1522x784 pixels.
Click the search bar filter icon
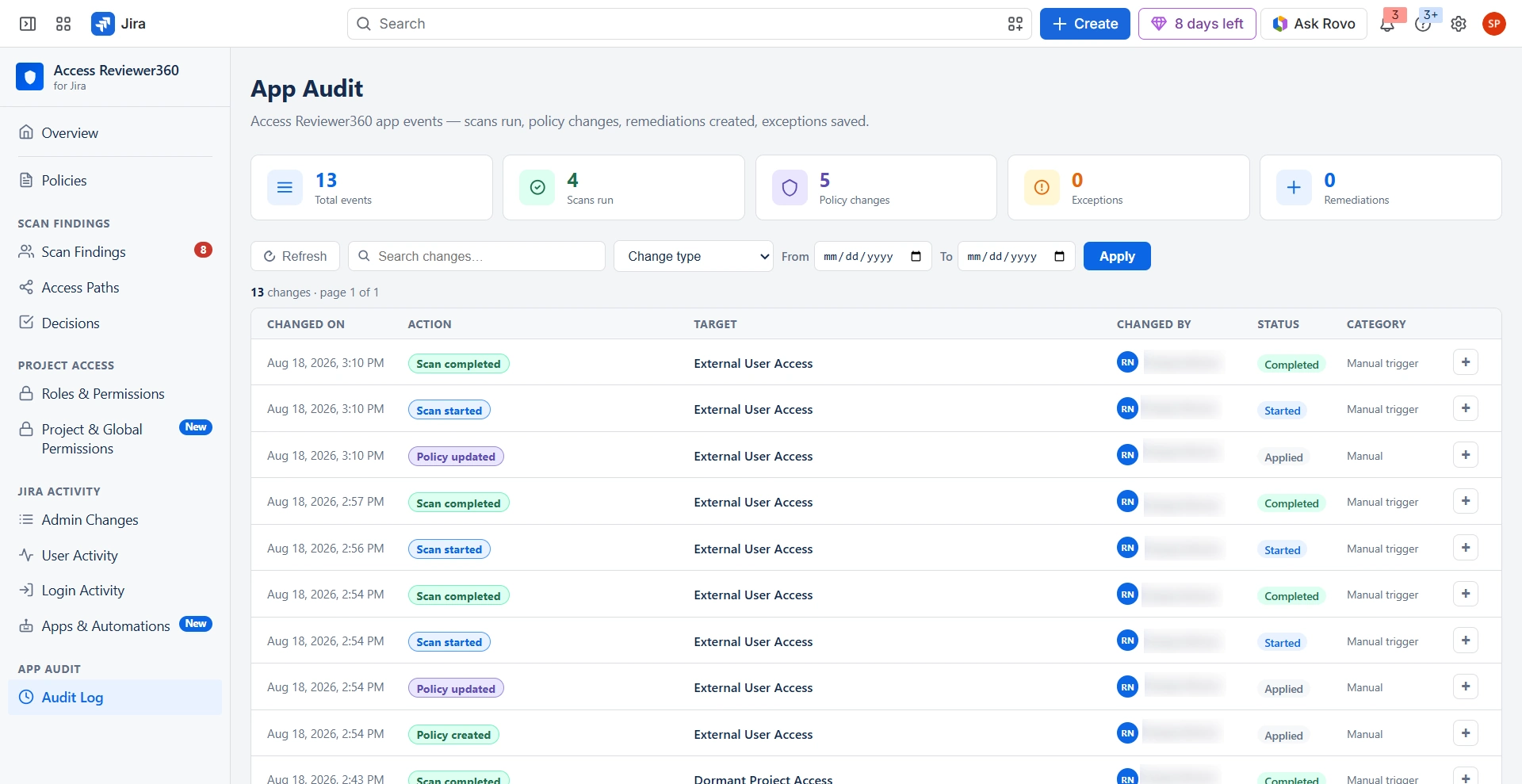click(x=1015, y=24)
